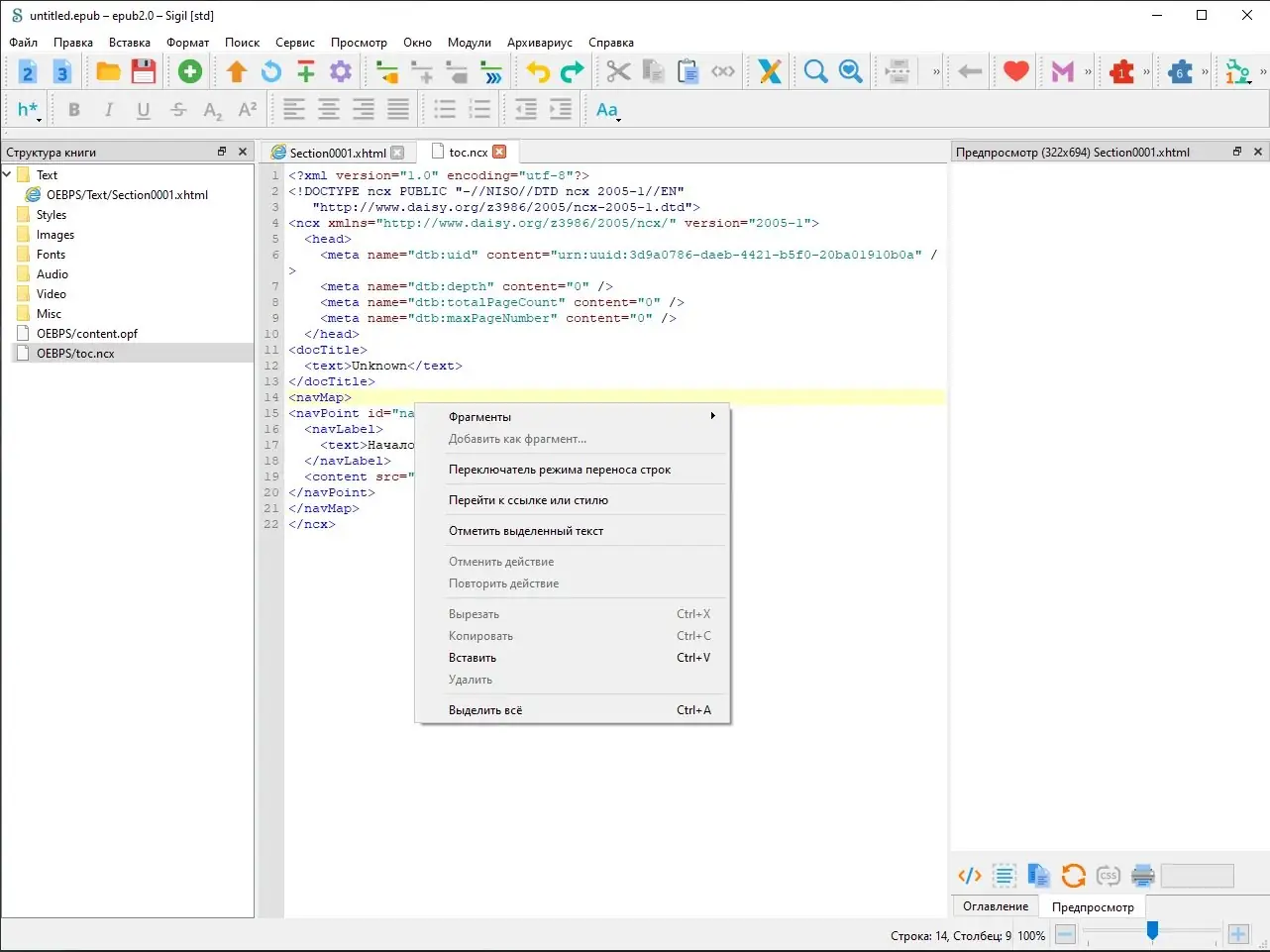Click the green Add Existing Files icon

pos(189,71)
